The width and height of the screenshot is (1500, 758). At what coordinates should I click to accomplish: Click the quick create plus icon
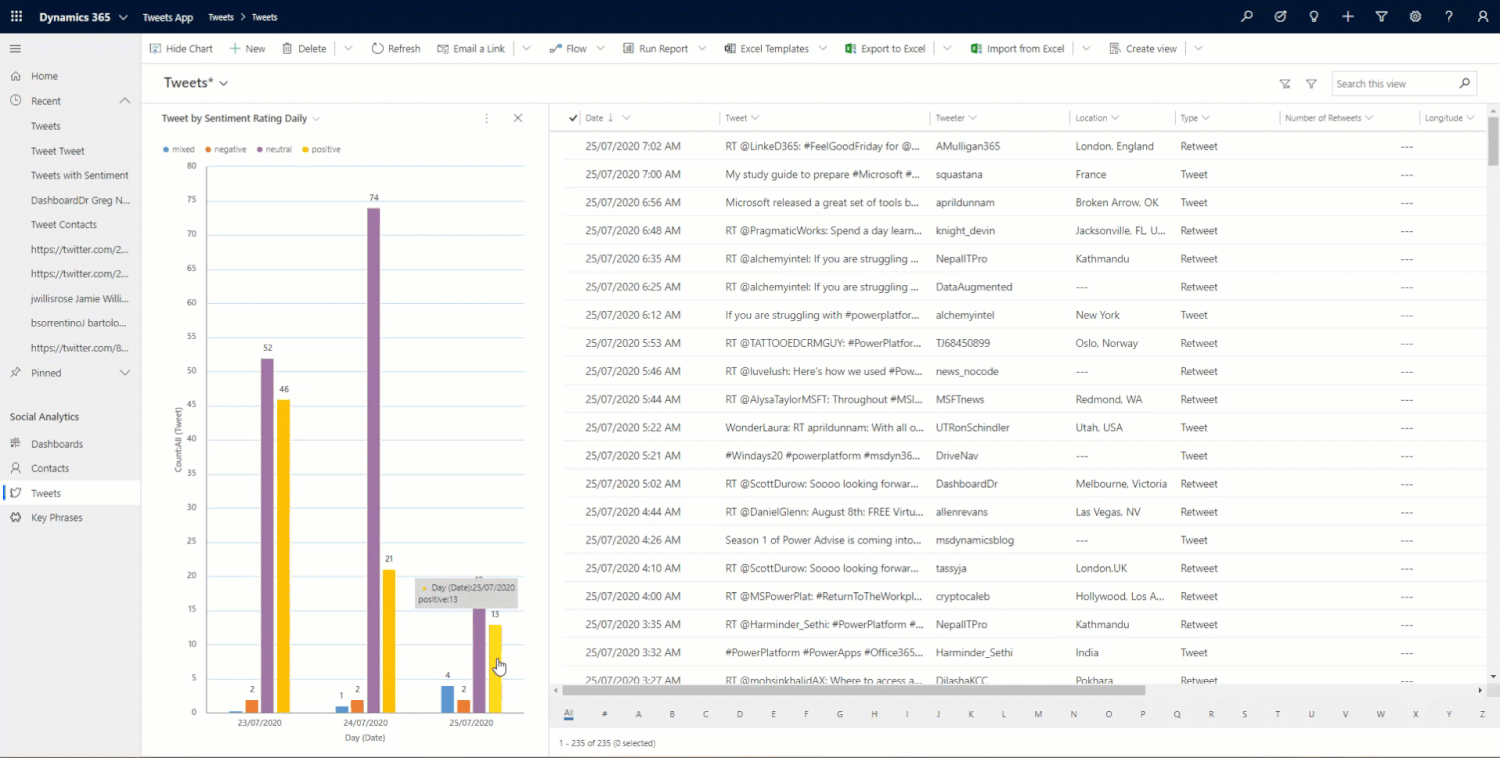[1348, 17]
